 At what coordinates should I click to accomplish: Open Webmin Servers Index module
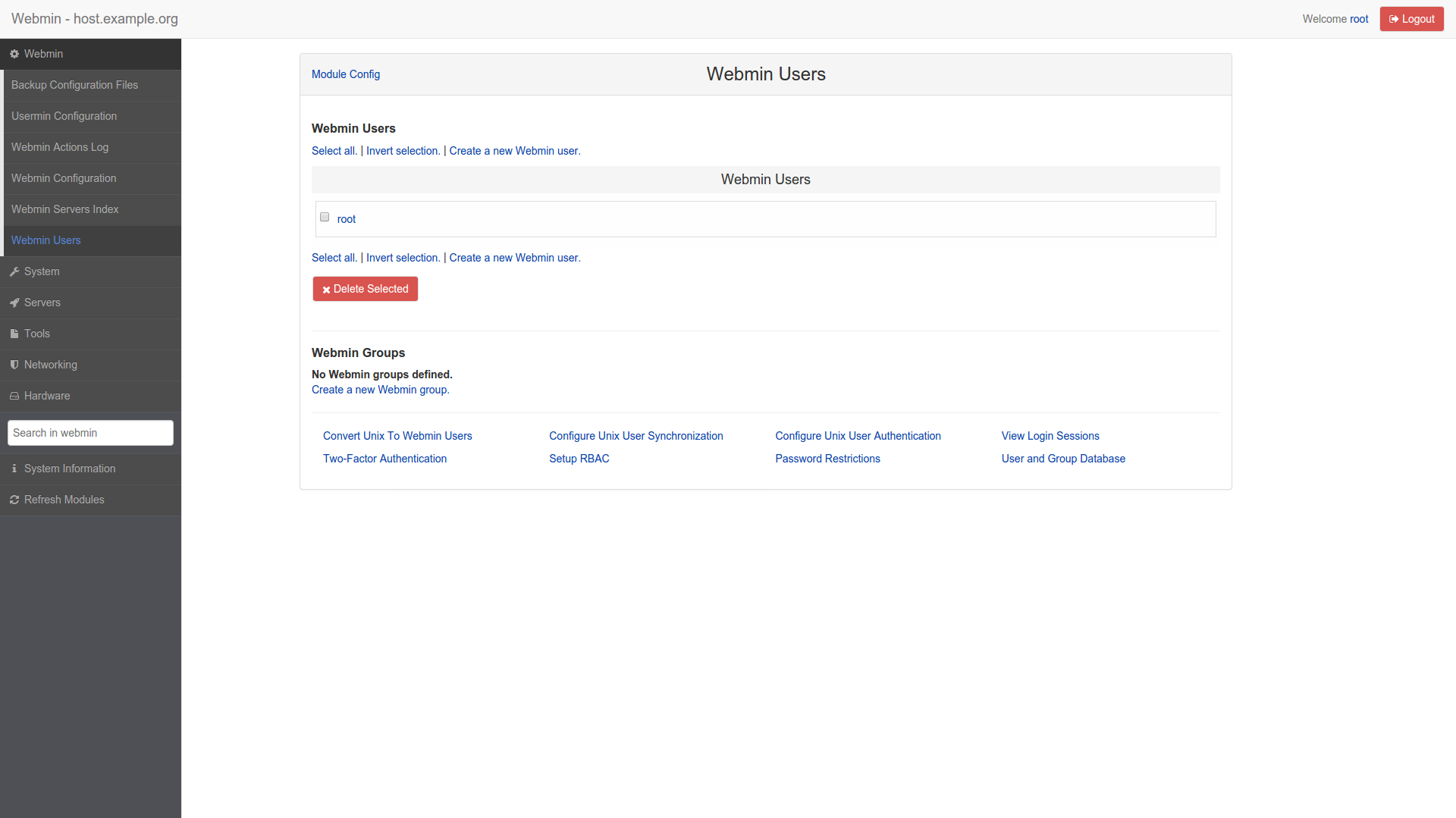93,209
